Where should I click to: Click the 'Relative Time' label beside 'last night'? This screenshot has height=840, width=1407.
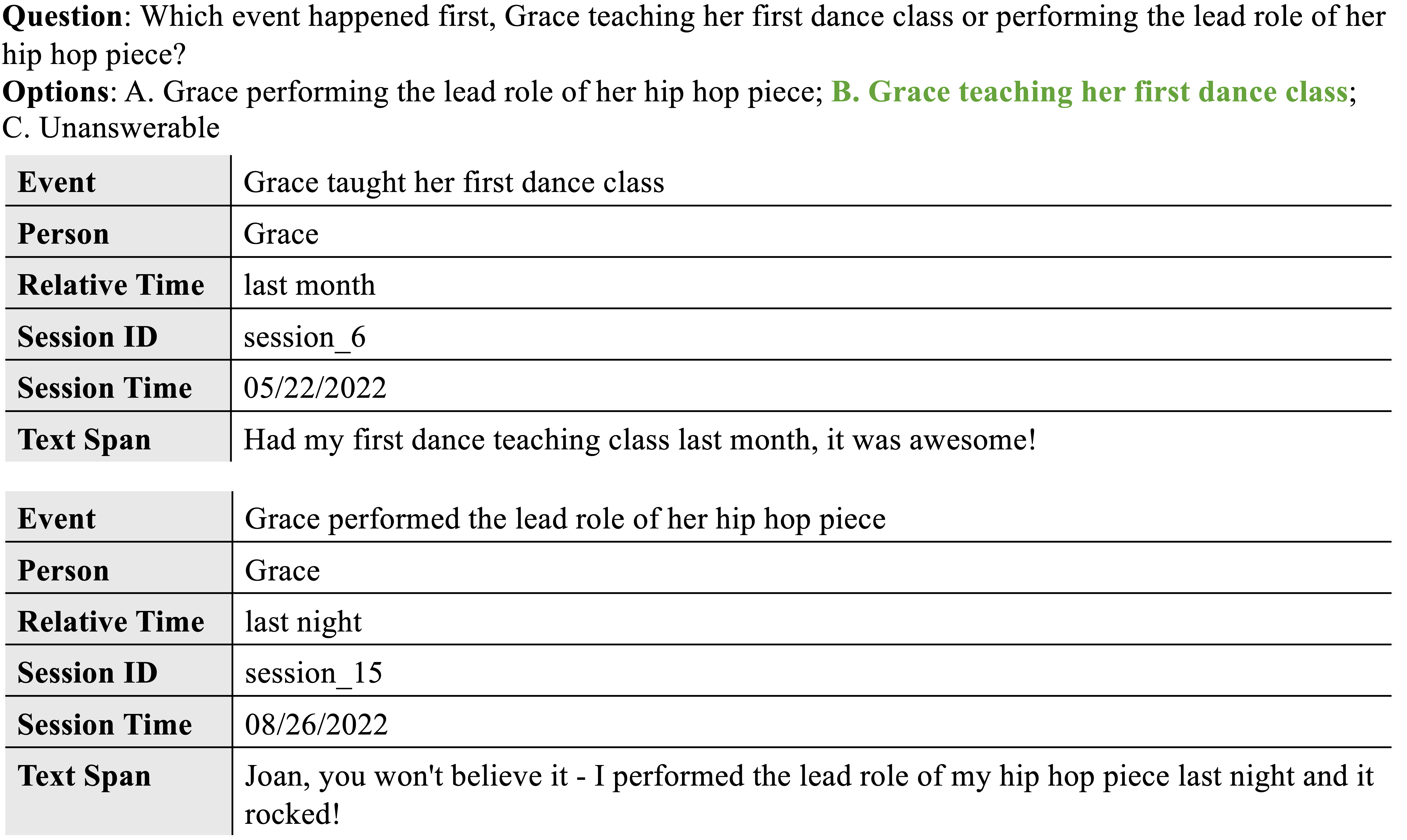click(x=111, y=622)
